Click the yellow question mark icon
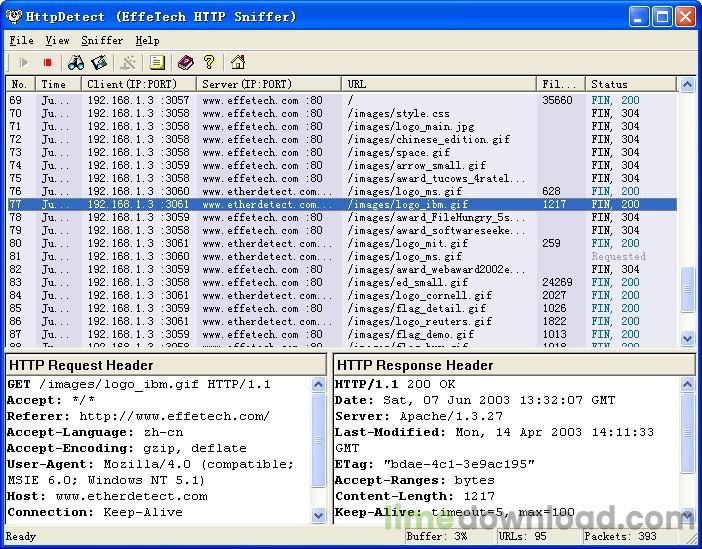 [209, 63]
